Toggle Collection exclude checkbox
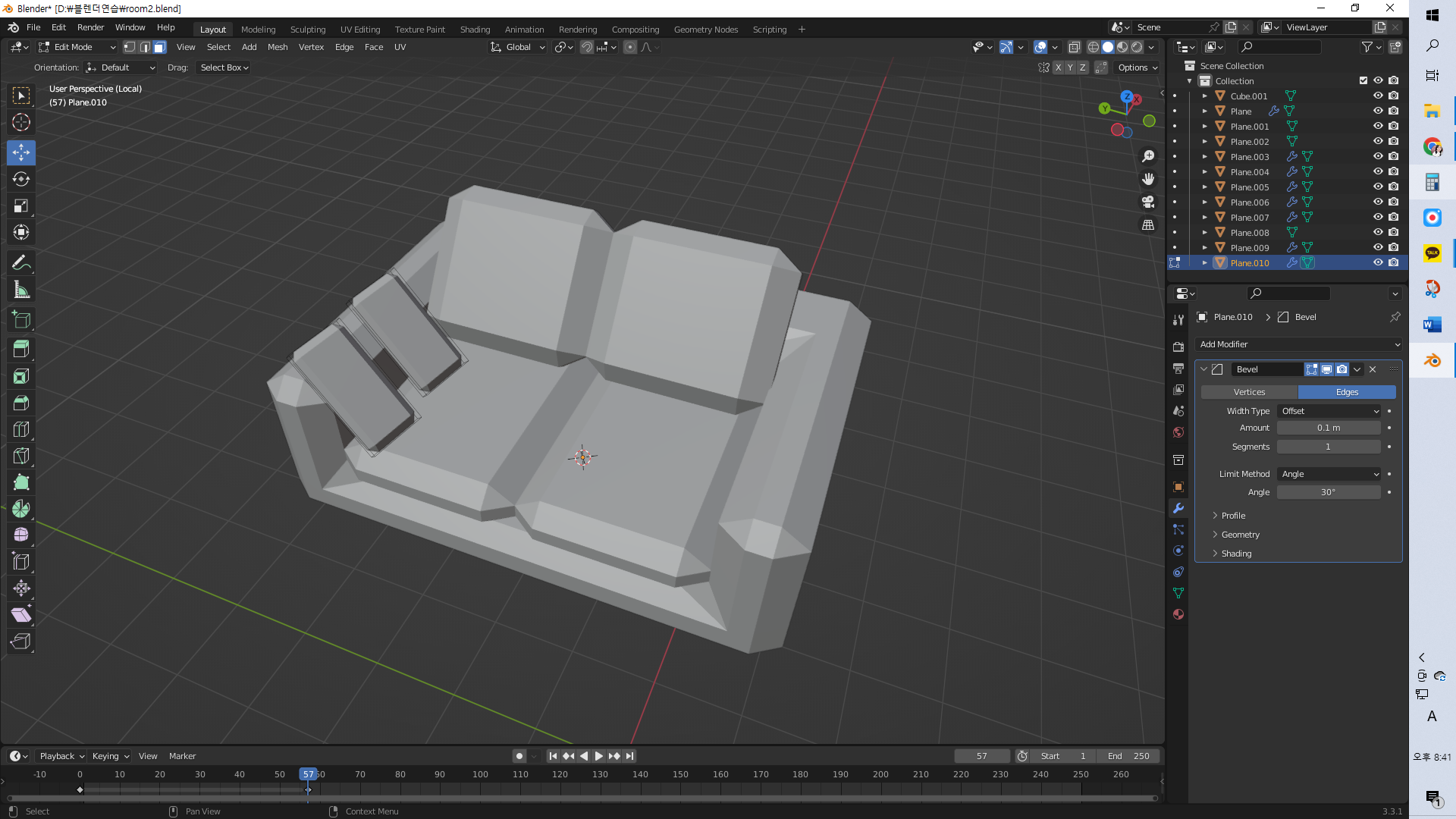 point(1363,80)
